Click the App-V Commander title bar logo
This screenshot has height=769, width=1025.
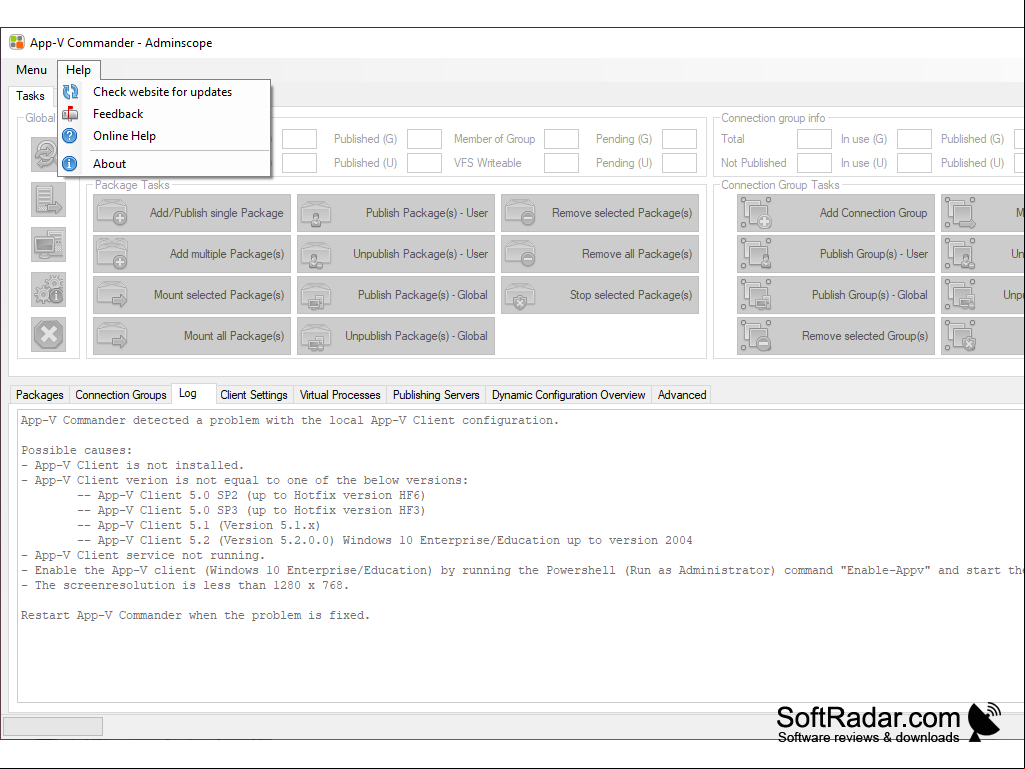coord(17,43)
